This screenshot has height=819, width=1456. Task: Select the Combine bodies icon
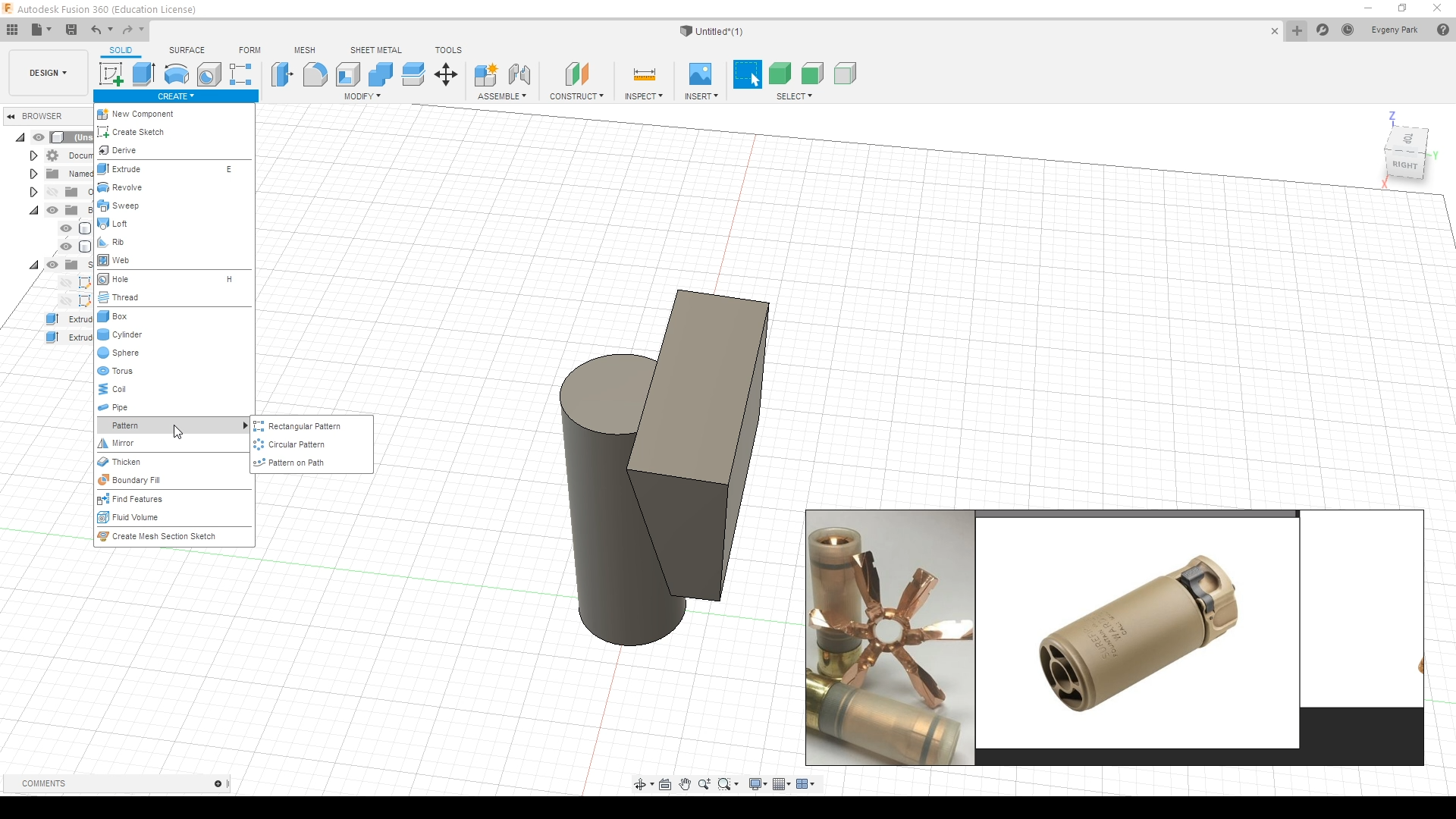[x=380, y=74]
